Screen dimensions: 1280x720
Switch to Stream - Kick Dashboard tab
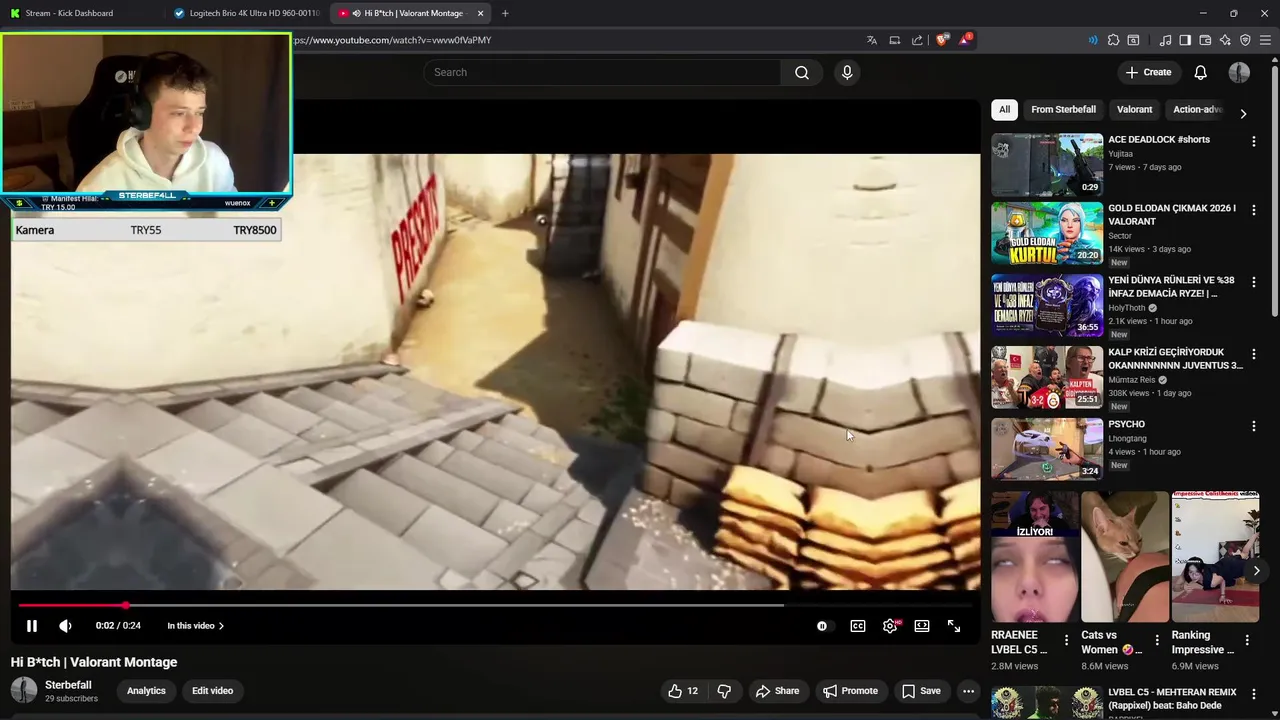tap(80, 13)
